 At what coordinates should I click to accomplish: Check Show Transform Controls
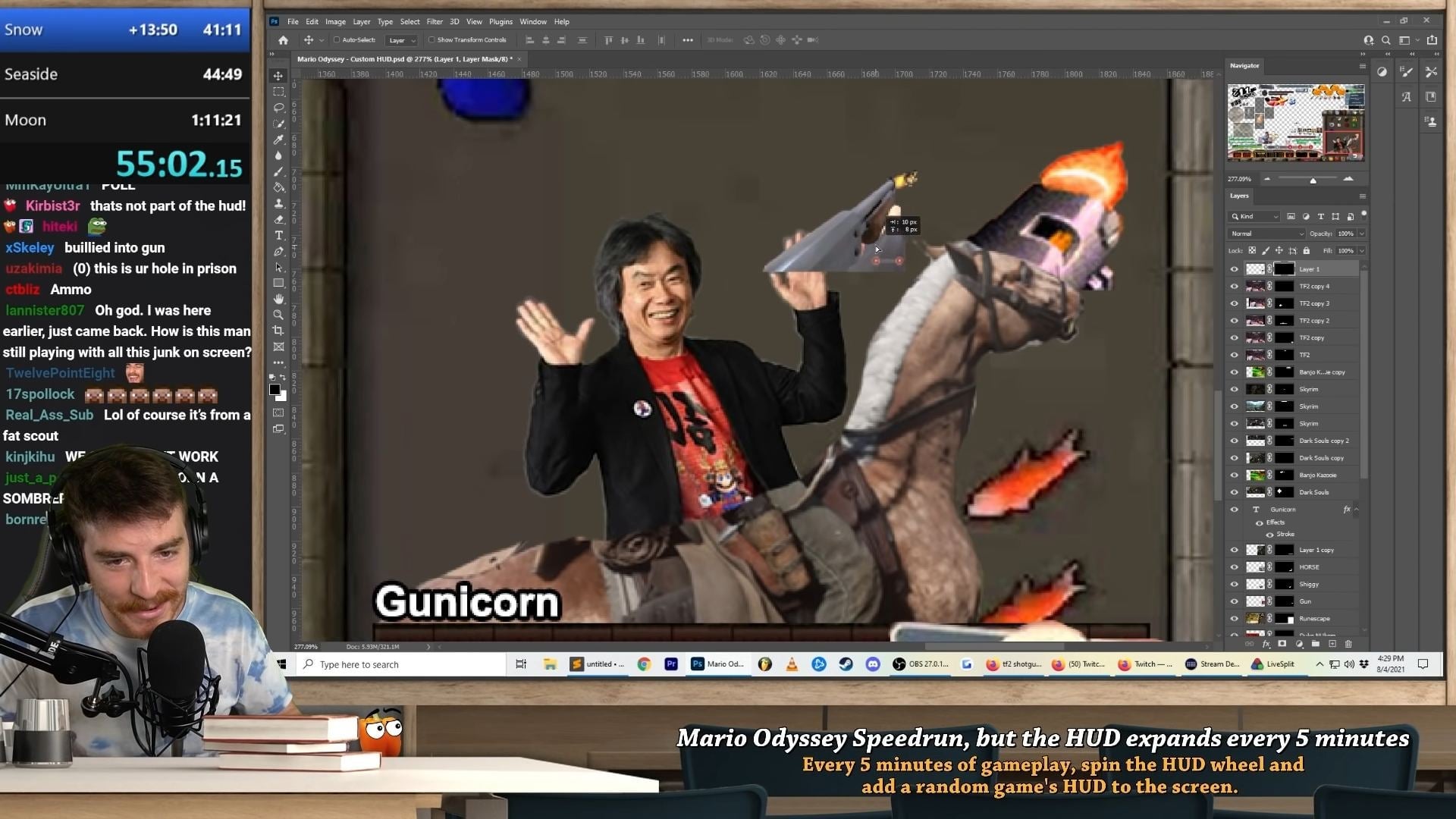431,39
